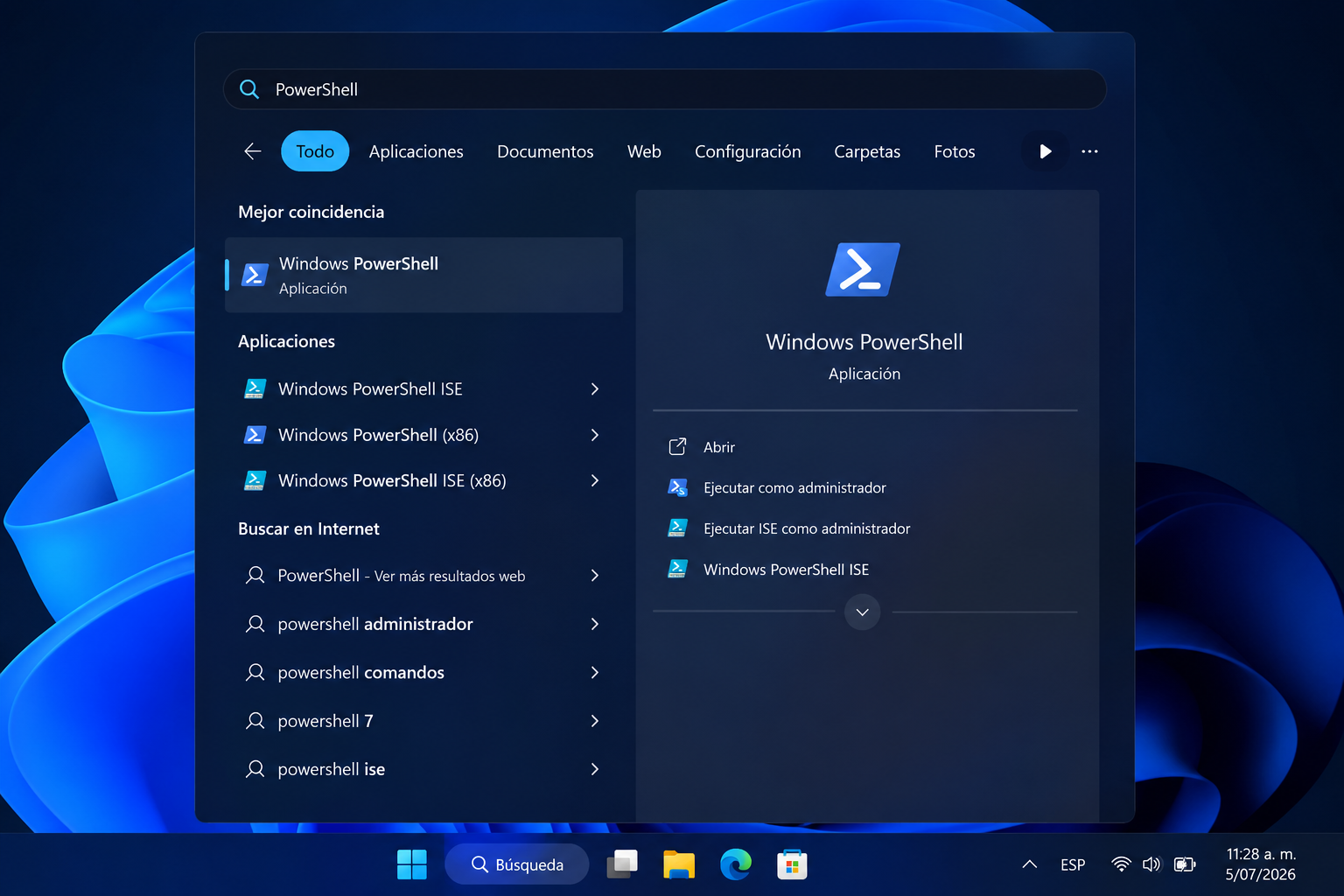Image resolution: width=1344 pixels, height=896 pixels.
Task: Click the search magnifier icon in search box
Action: 249,89
